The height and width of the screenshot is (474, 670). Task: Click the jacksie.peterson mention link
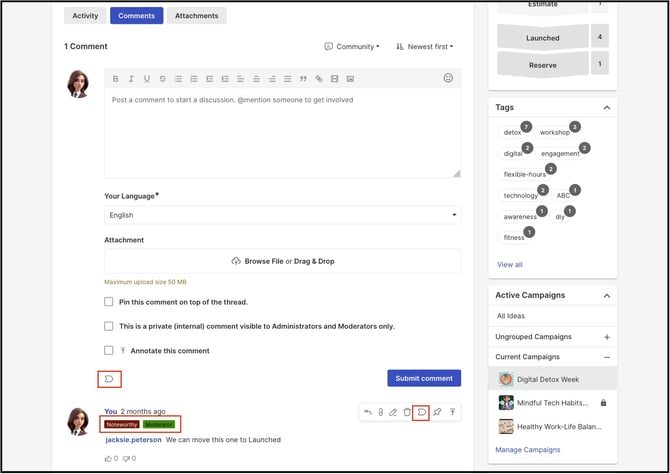pos(133,440)
